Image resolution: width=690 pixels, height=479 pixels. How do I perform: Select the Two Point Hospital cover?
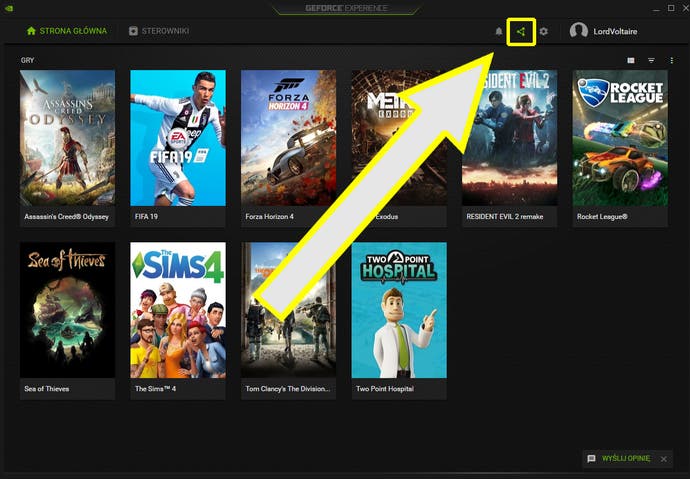pyautogui.click(x=399, y=310)
